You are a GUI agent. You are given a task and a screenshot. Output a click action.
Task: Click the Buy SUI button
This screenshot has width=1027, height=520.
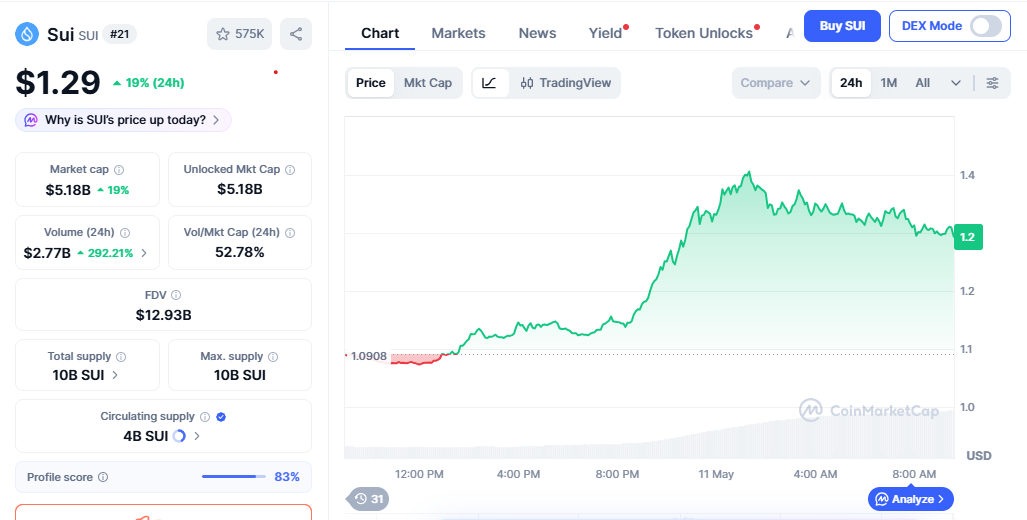tap(842, 26)
